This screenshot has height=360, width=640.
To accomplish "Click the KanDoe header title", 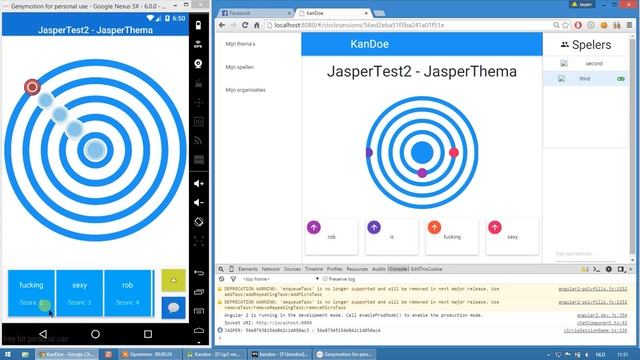I will pos(369,44).
